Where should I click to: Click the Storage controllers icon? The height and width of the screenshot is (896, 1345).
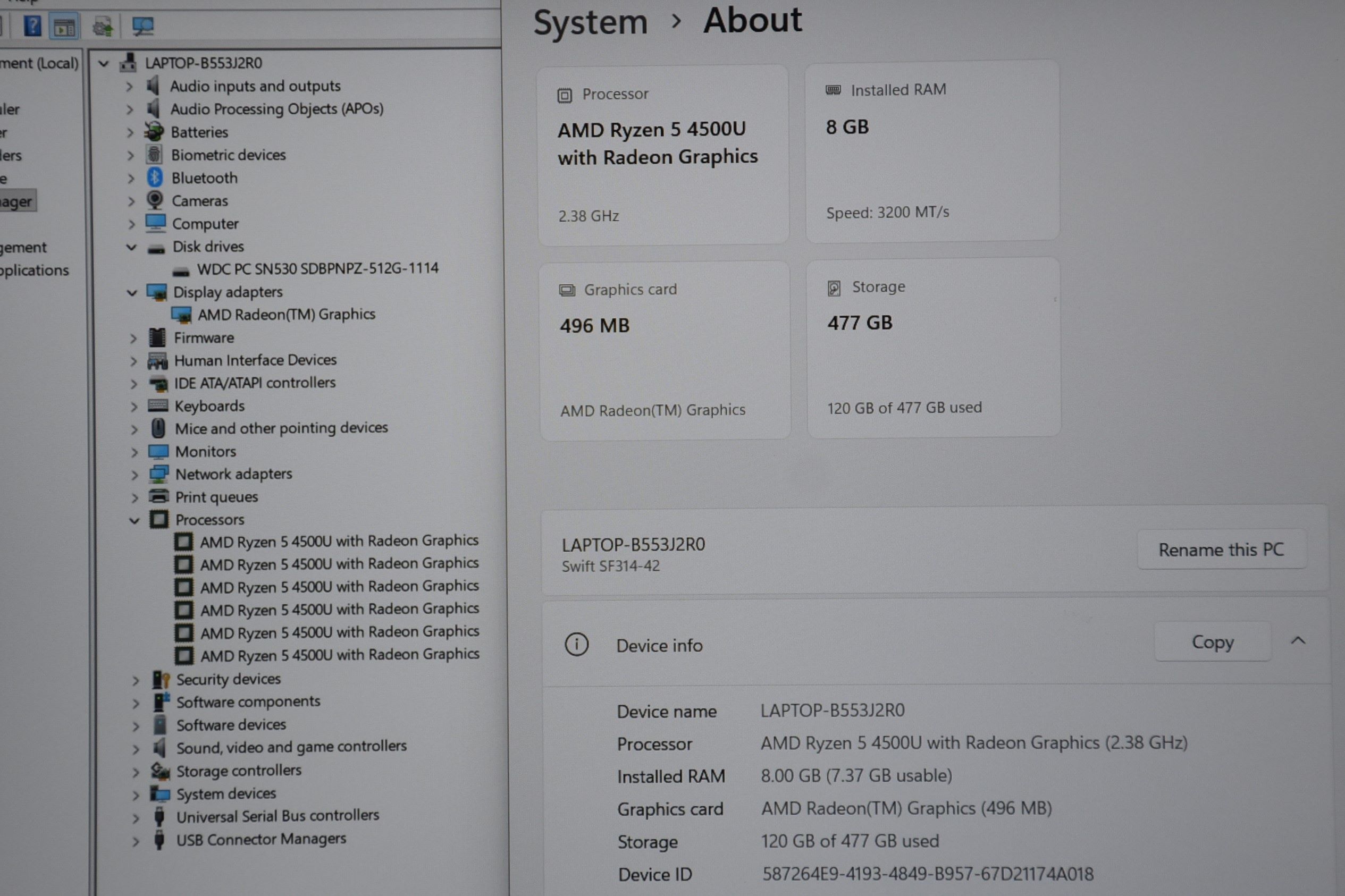point(160,771)
